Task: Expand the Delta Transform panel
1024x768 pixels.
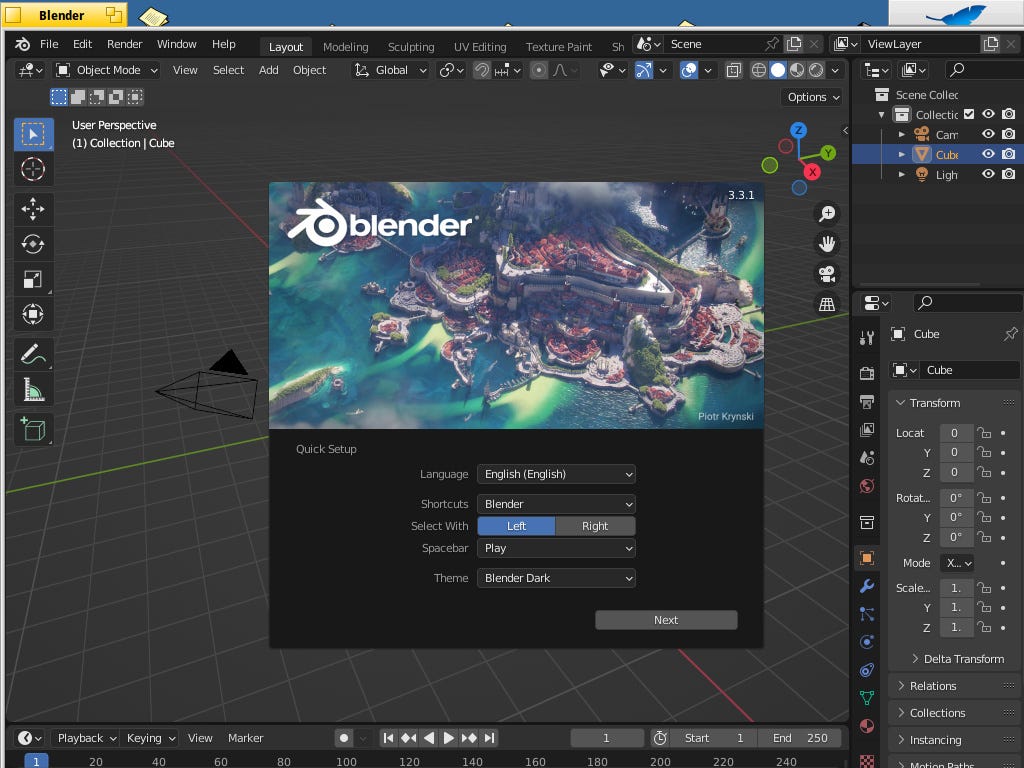Action: tap(957, 659)
